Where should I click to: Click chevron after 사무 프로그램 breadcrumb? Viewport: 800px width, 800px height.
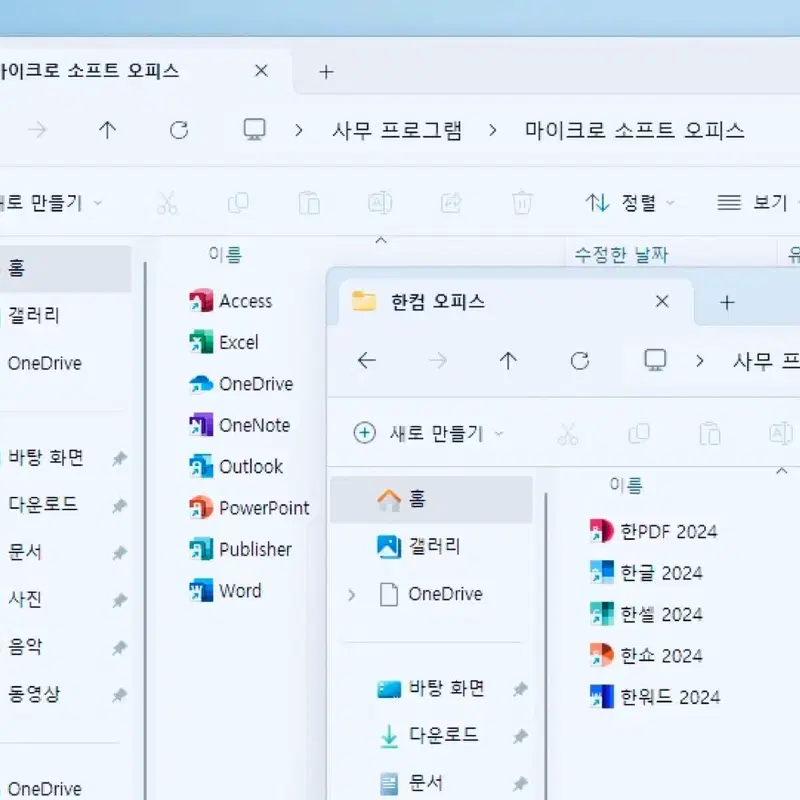(x=492, y=131)
